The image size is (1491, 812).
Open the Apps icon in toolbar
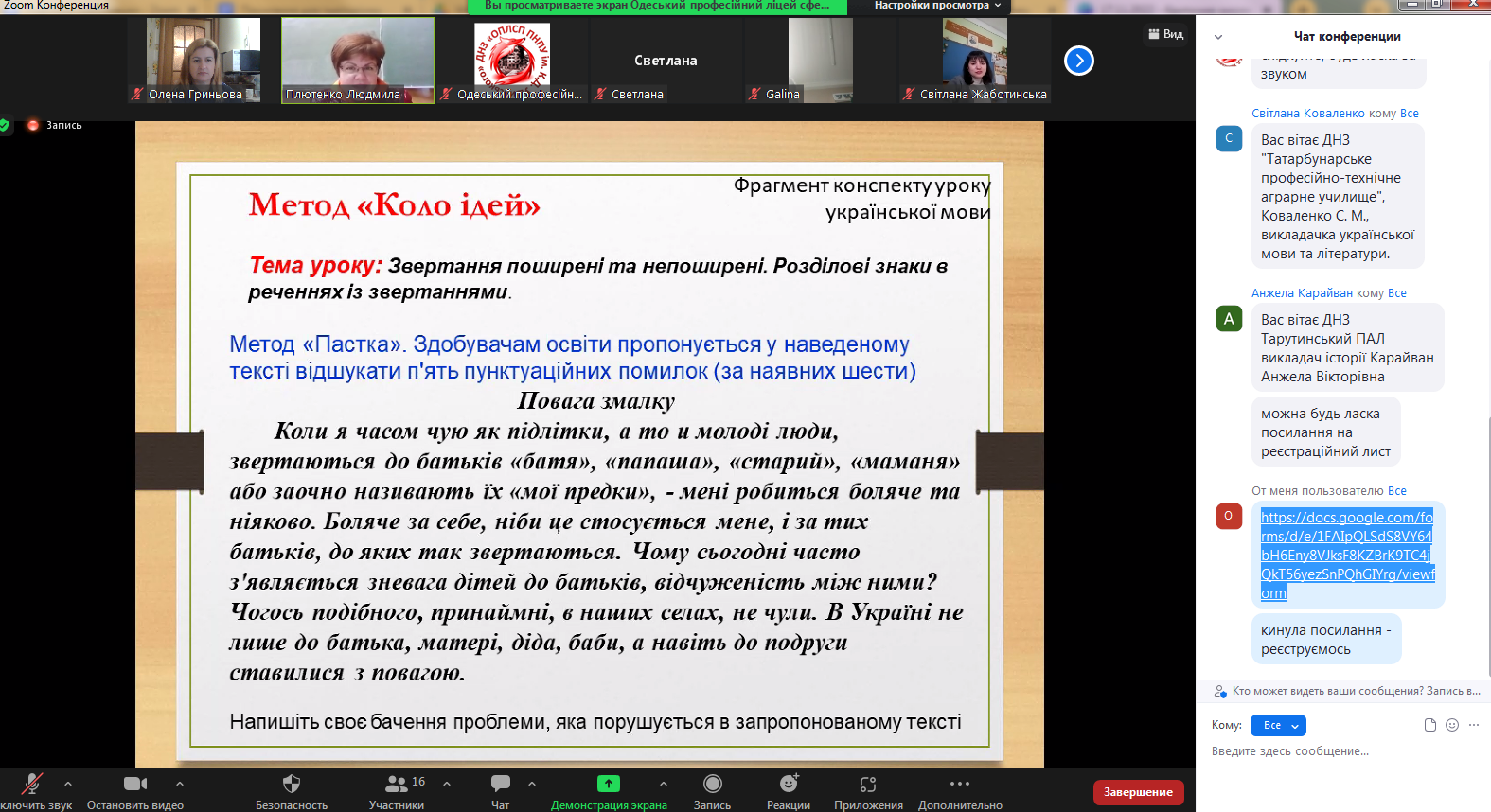868,784
